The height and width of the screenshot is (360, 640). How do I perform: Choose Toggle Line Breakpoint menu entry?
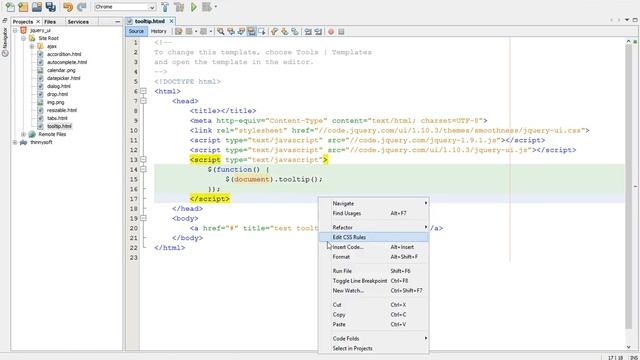click(373, 281)
